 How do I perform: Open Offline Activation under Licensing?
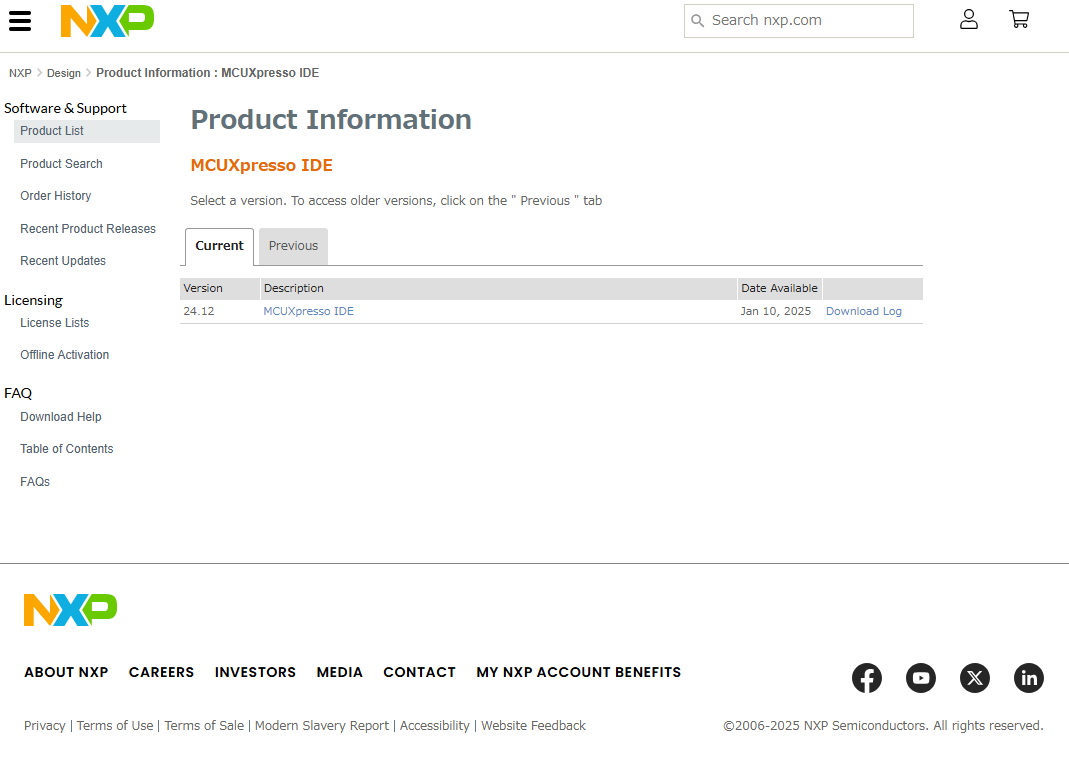[x=64, y=355]
